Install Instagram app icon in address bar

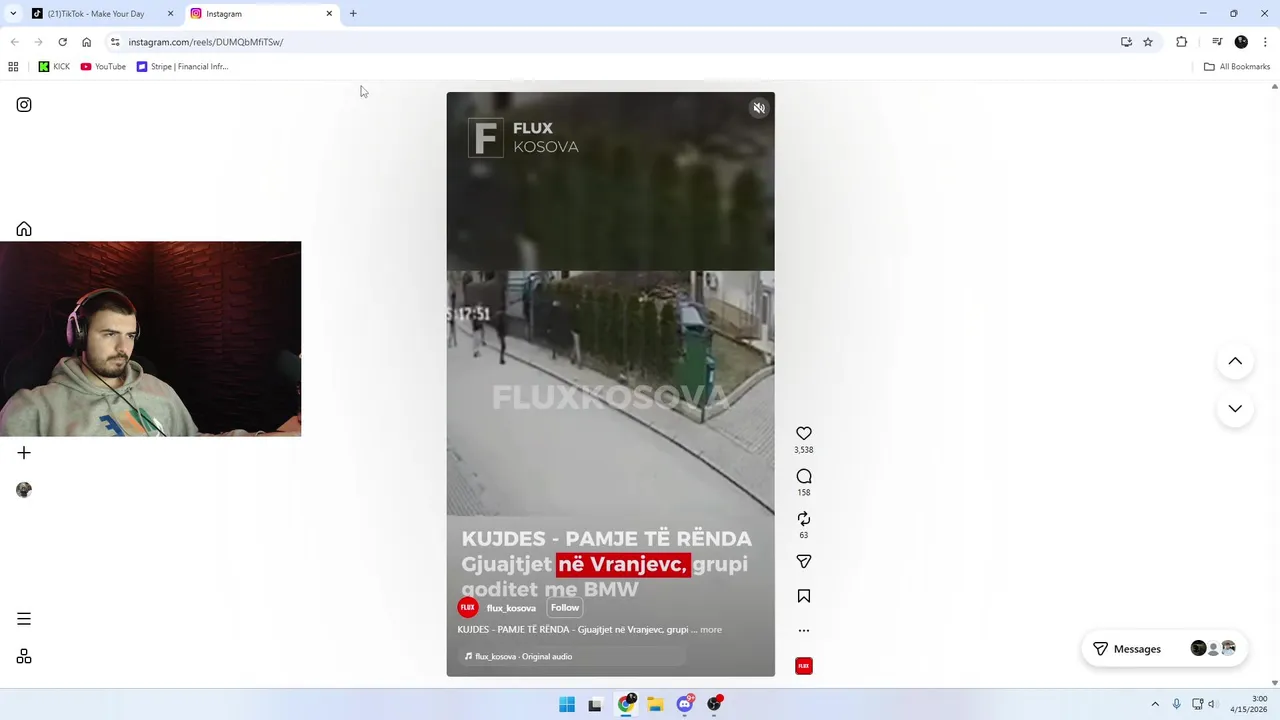coord(1126,42)
